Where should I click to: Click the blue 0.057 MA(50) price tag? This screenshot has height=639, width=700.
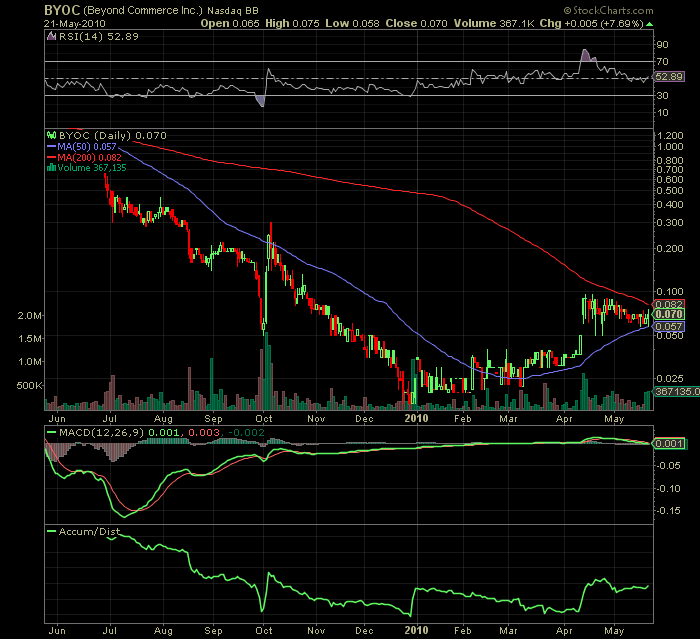tap(669, 327)
